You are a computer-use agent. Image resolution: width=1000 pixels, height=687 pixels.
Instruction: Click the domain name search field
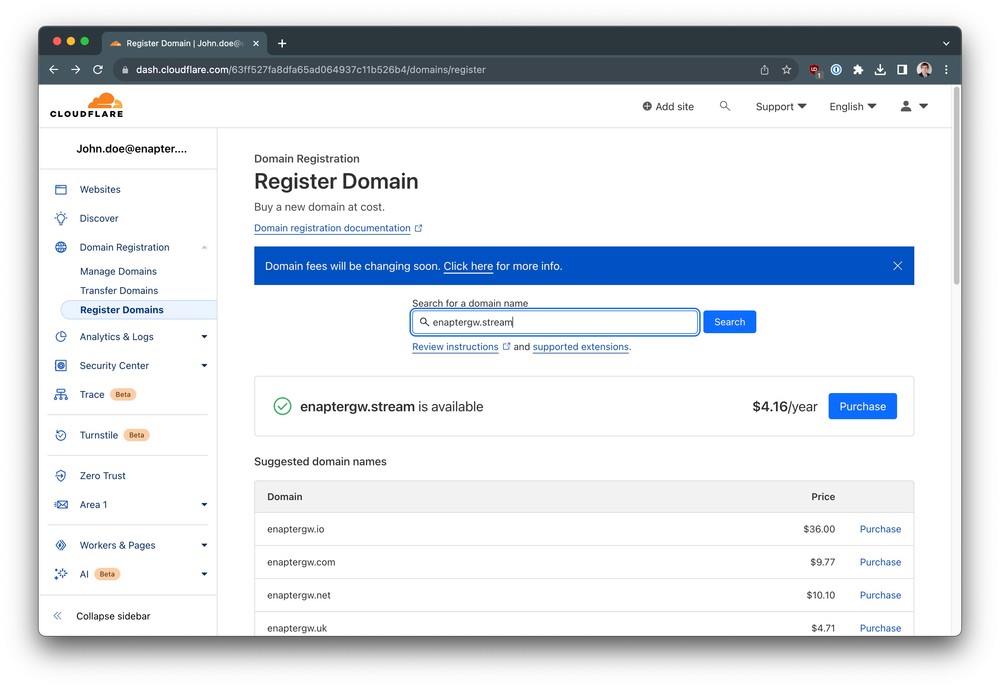pos(554,321)
